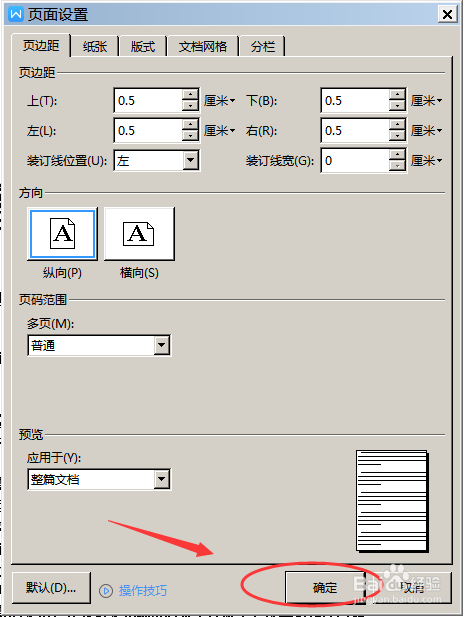This screenshot has height=617, width=470.
Task: Increase 装订线宽(G) with up spinner
Action: [x=398, y=155]
